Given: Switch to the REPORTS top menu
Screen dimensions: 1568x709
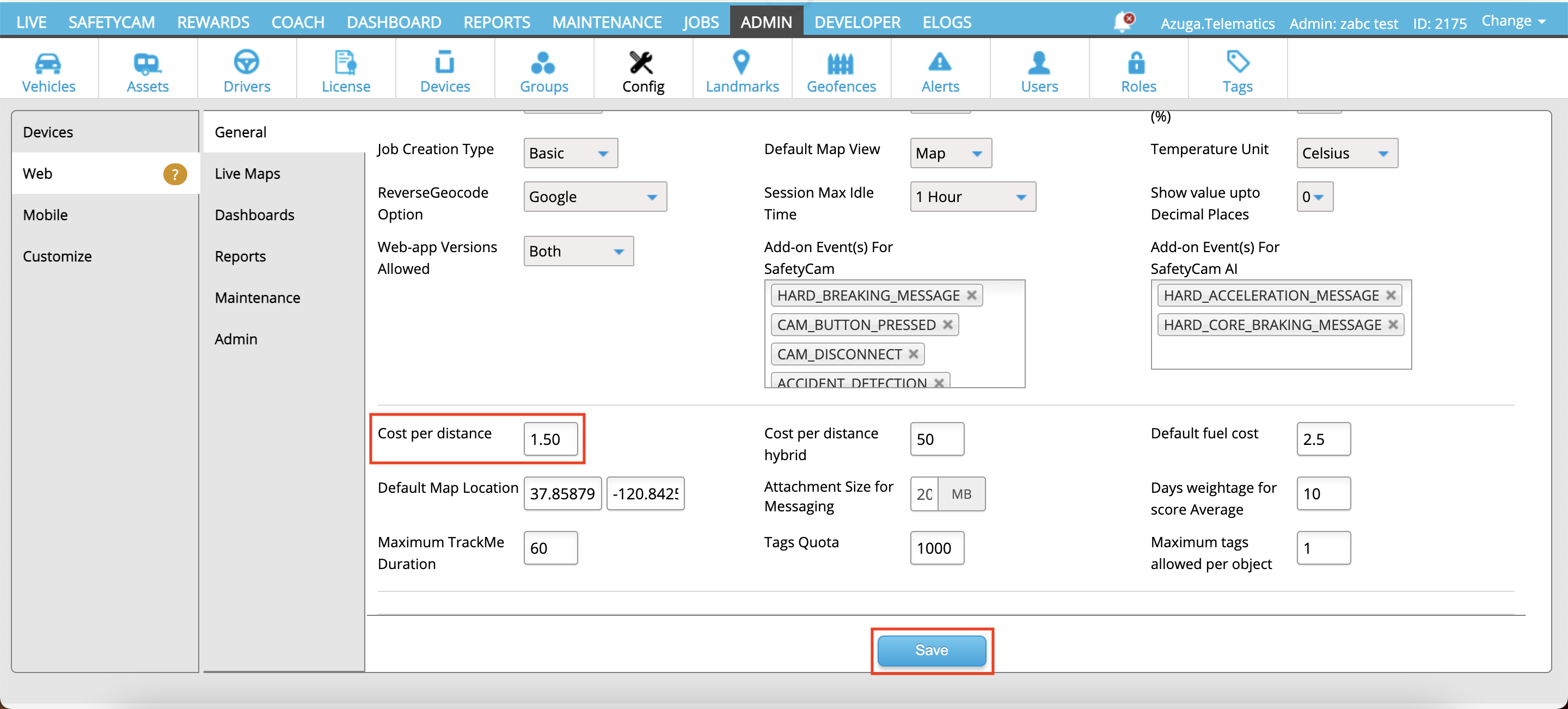Looking at the screenshot, I should click(x=496, y=22).
